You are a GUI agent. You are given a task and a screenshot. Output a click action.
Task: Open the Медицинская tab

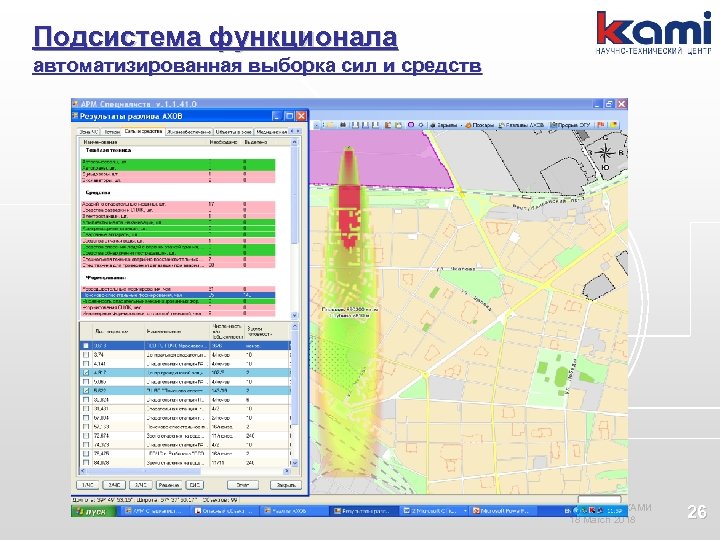pyautogui.click(x=271, y=132)
